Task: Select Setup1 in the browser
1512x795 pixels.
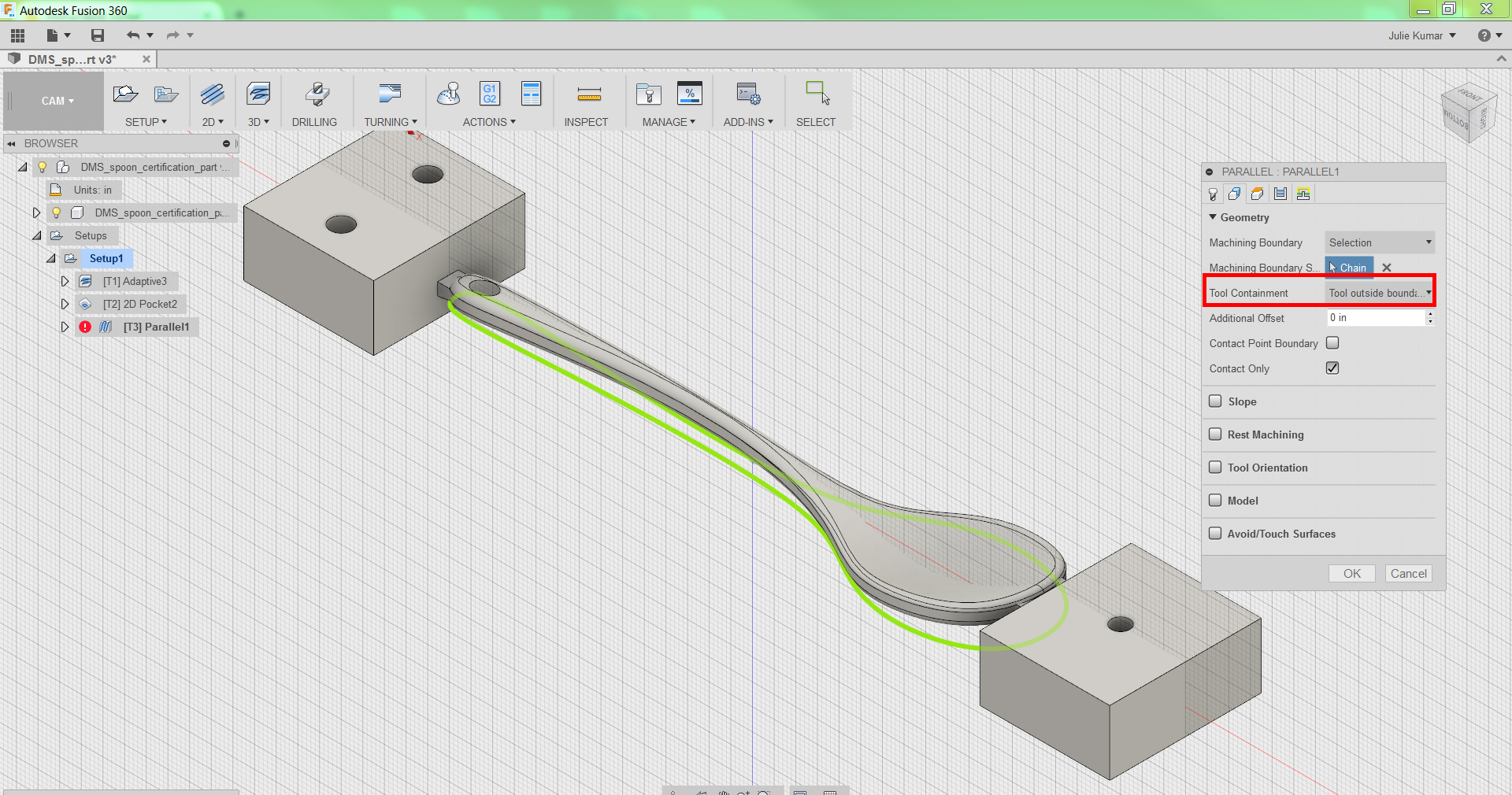Action: click(x=106, y=258)
